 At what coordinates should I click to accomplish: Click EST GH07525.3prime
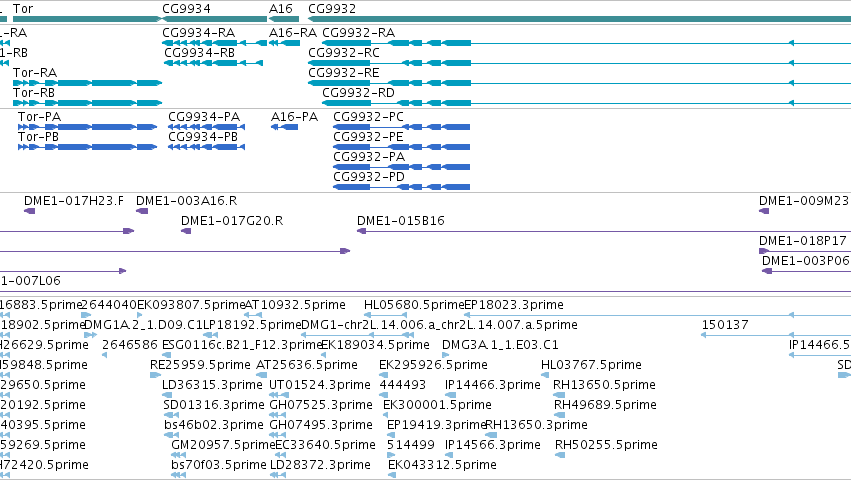321,406
